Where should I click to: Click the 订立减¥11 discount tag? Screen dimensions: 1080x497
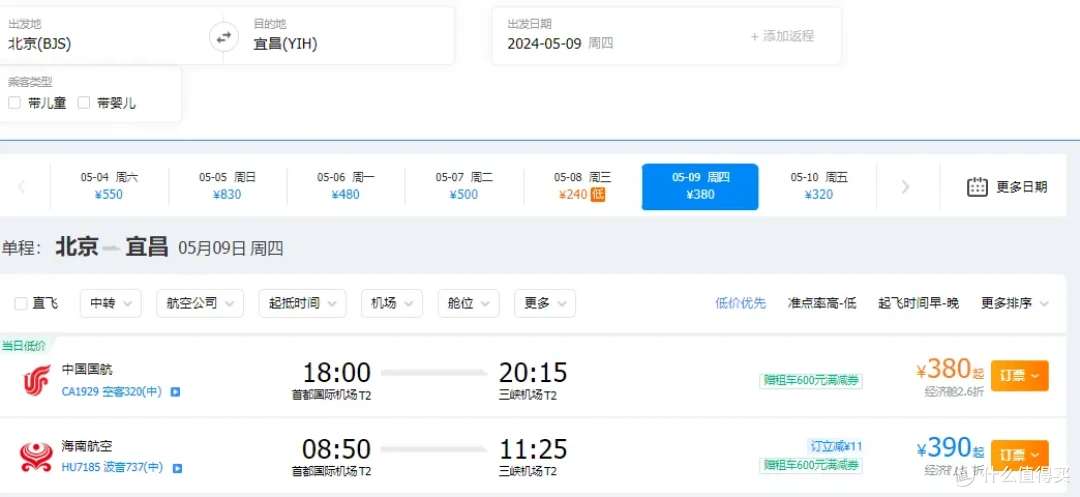835,447
